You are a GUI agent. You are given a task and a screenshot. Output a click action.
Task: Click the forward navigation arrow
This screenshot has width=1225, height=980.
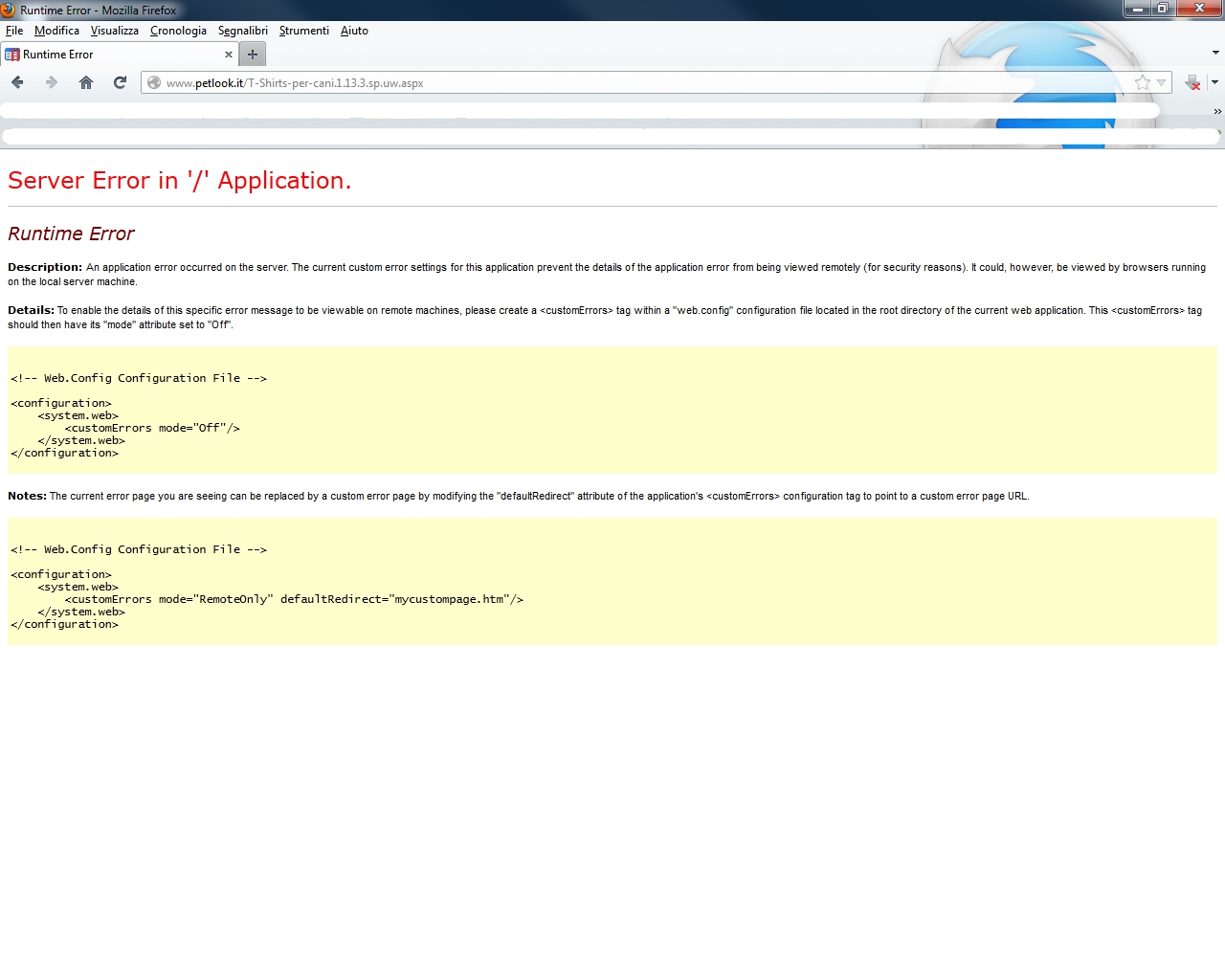[52, 82]
